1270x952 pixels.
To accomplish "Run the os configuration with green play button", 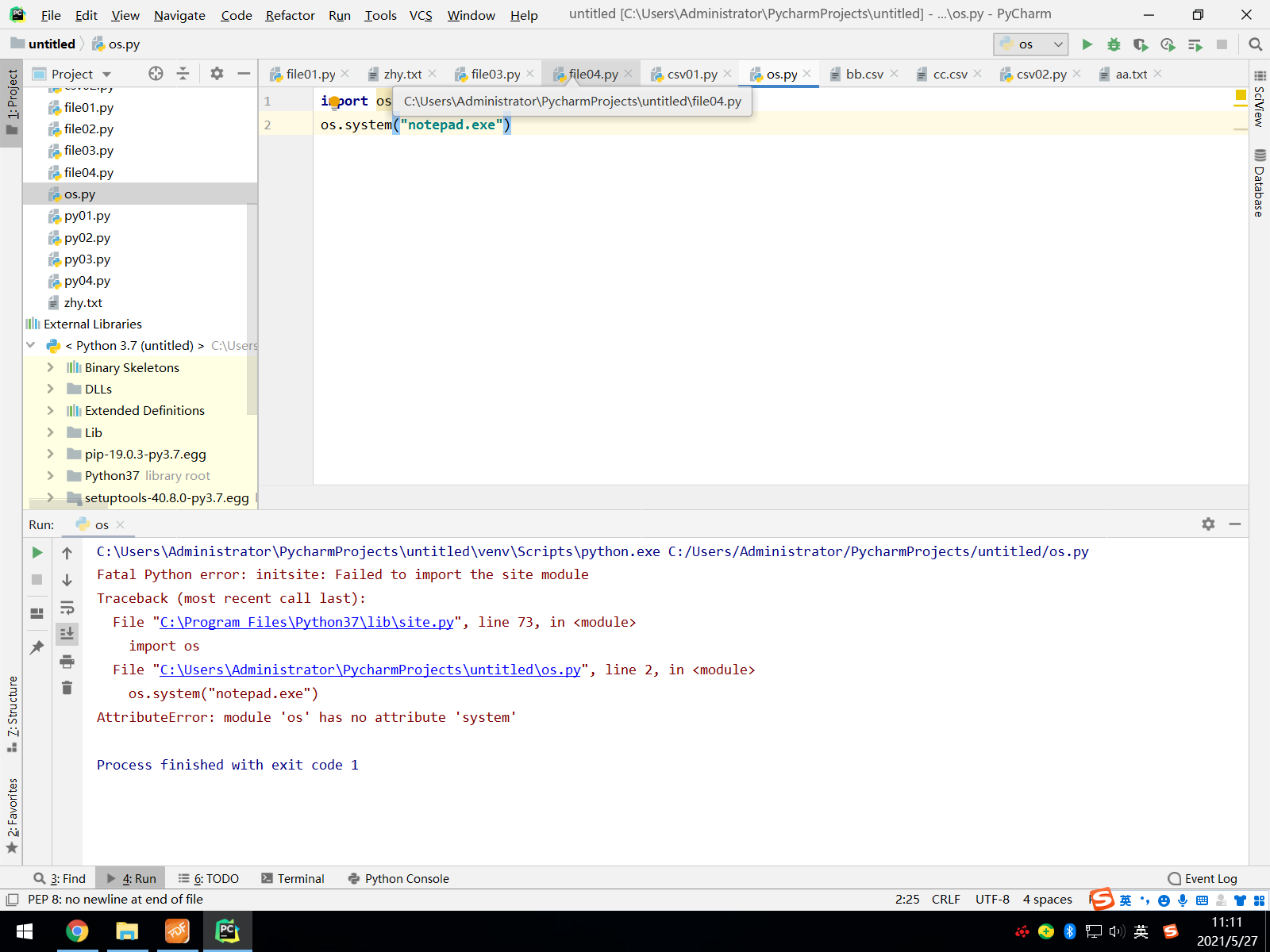I will [1087, 44].
